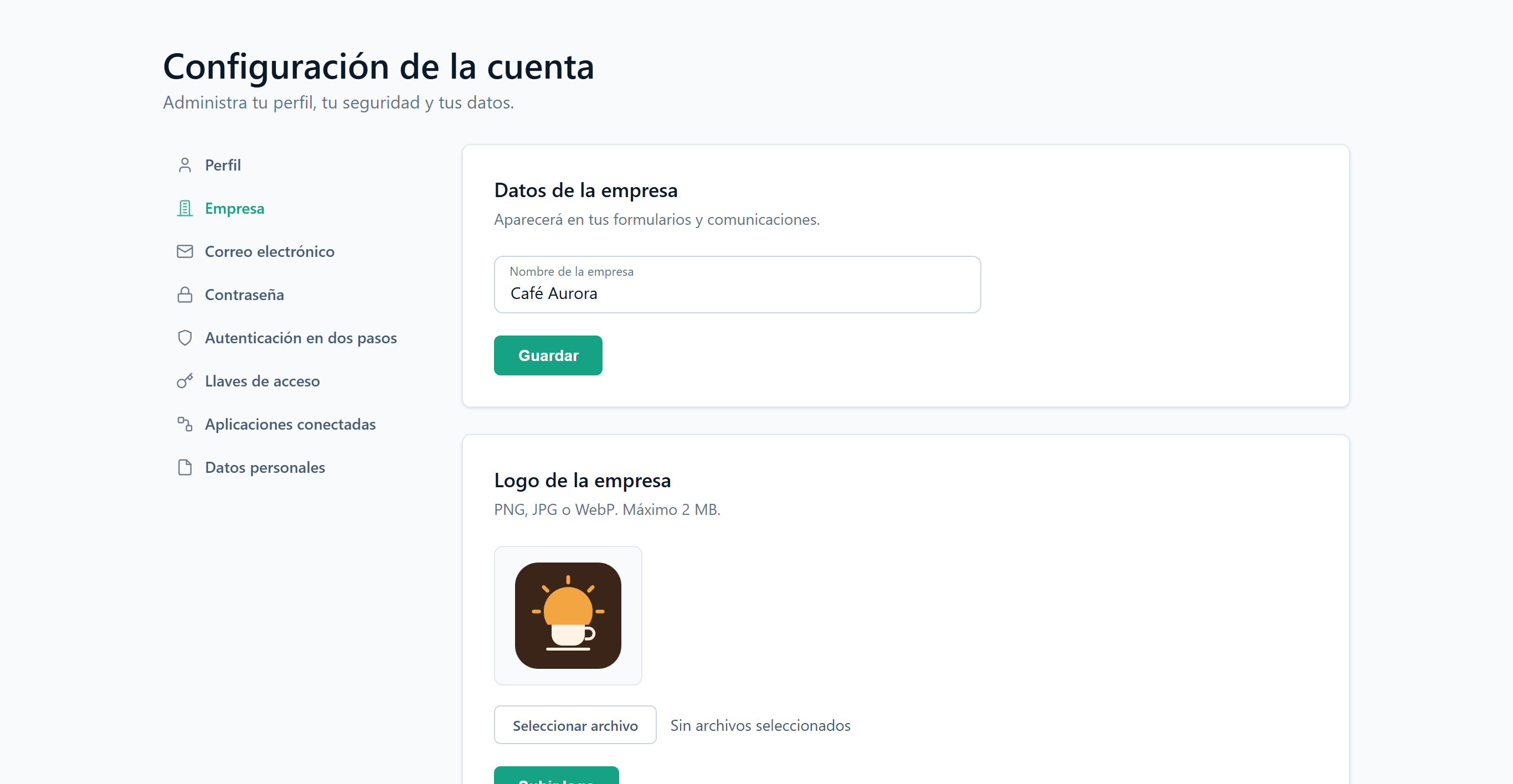Click the "Datos de la empresa" heading
The width and height of the screenshot is (1513, 784).
(585, 190)
